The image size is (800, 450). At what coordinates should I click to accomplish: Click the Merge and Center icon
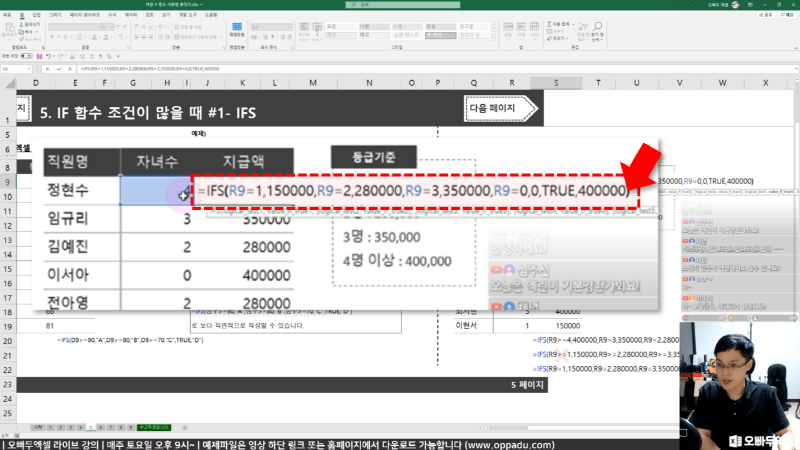(177, 37)
